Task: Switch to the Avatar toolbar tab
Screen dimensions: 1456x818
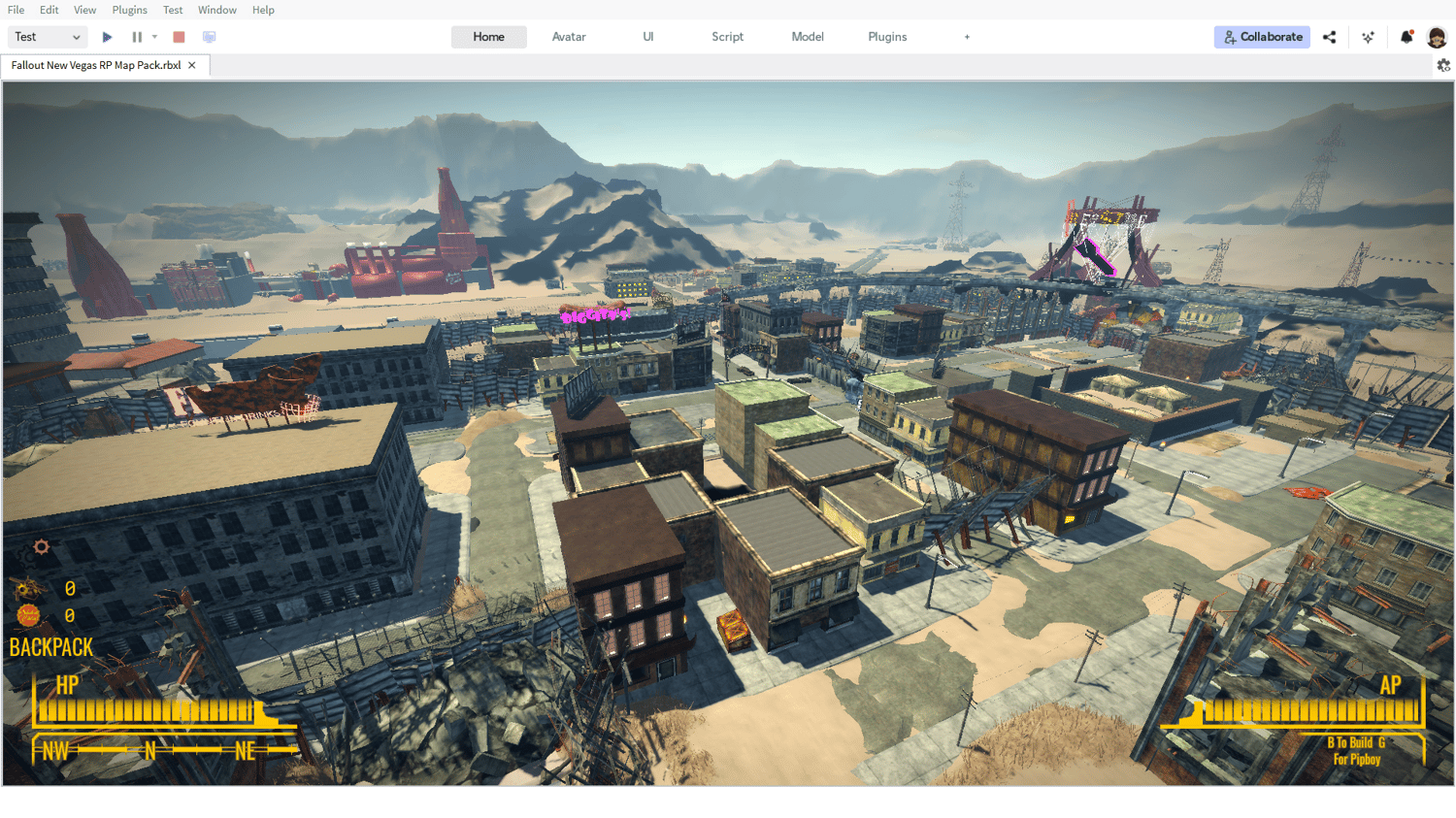Action: (x=569, y=37)
